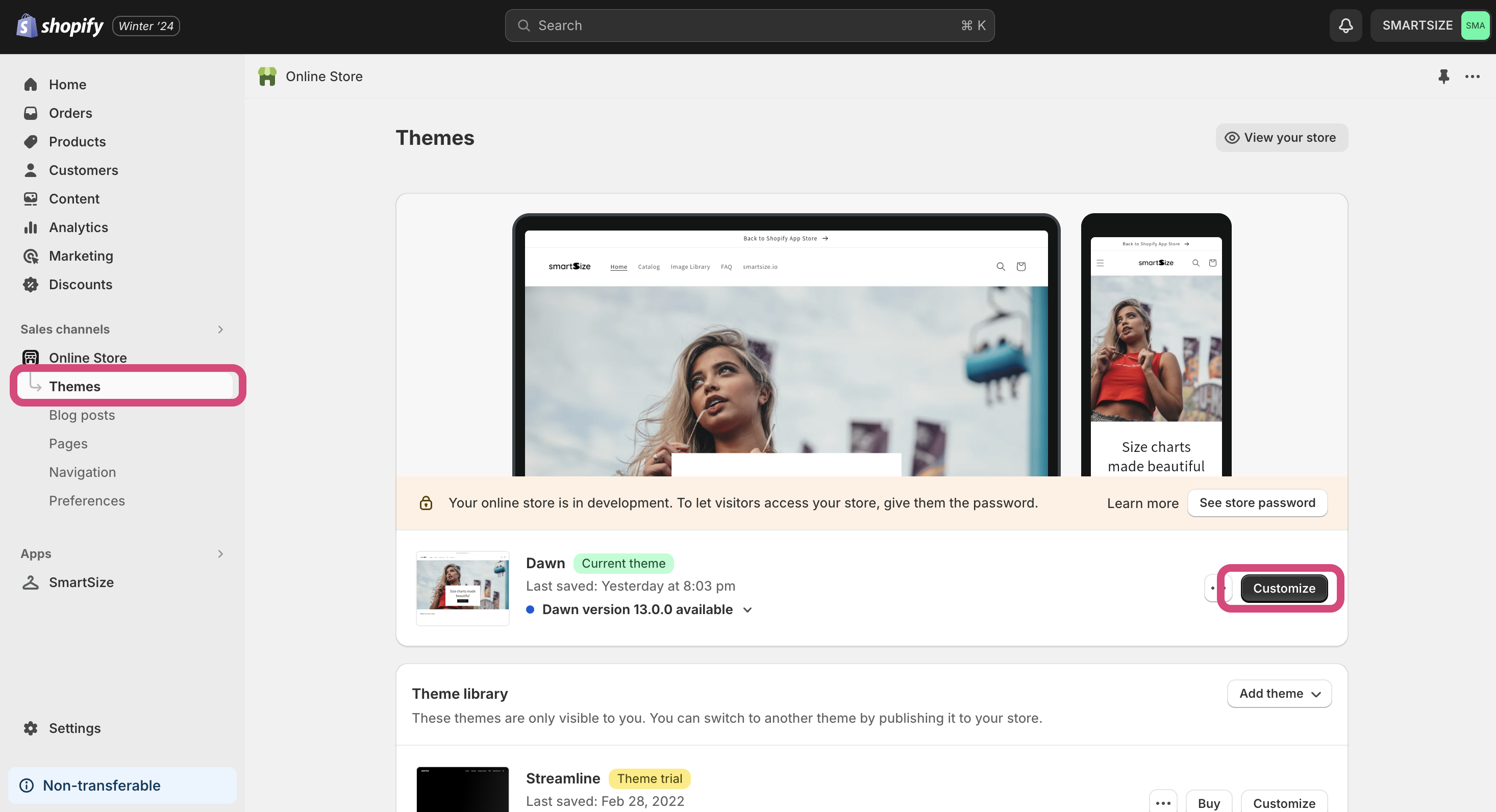Click the green Online Store header icon
The width and height of the screenshot is (1496, 812).
click(x=267, y=77)
